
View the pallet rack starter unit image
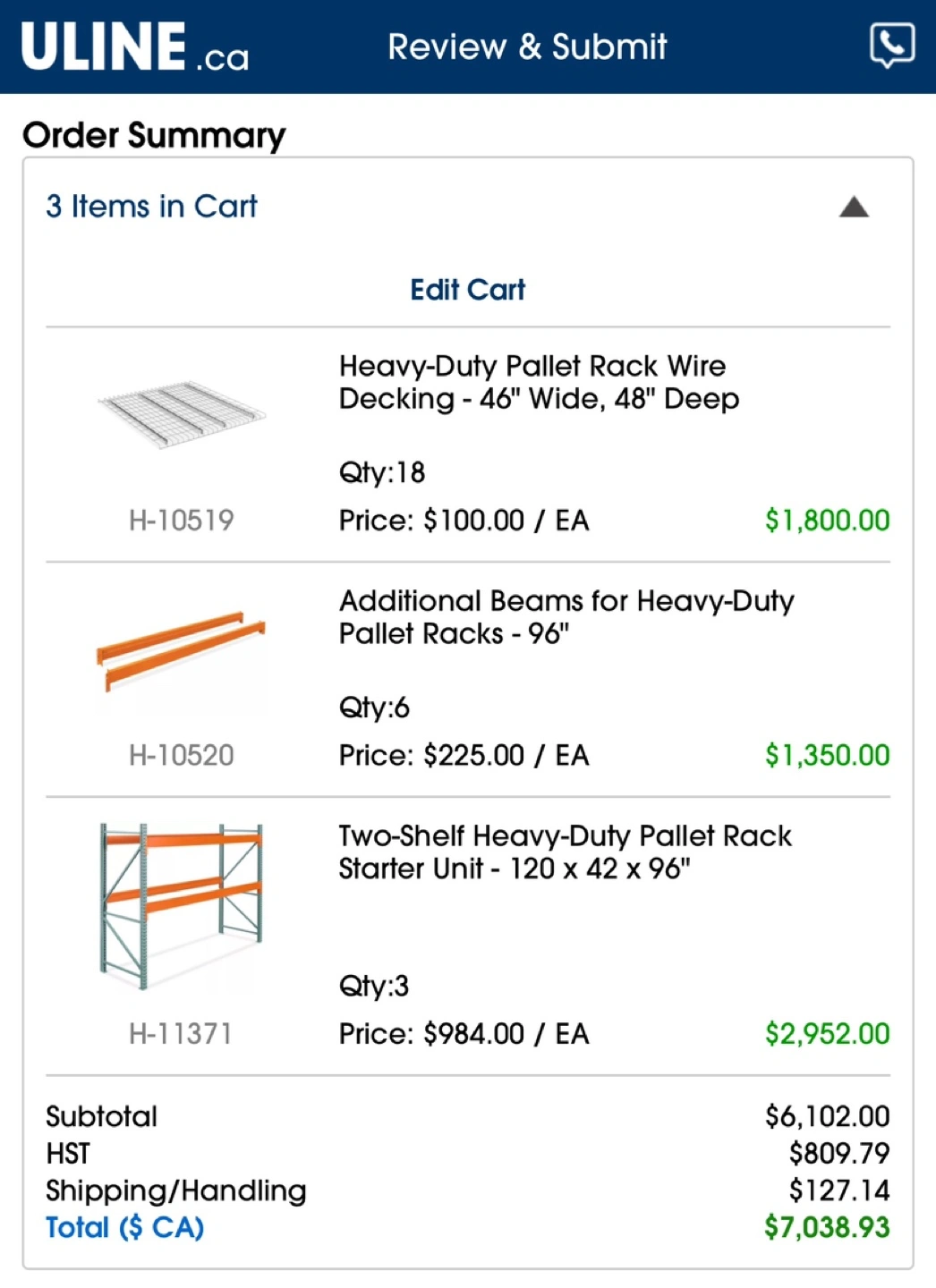click(x=182, y=906)
